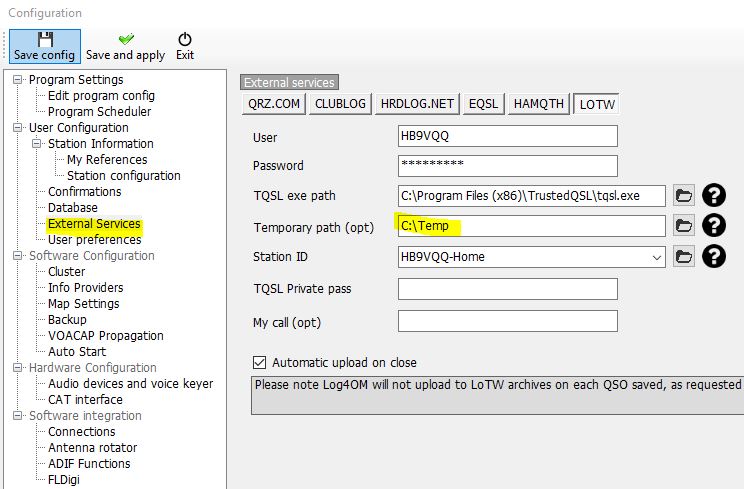Collapse the Program Settings tree node
This screenshot has width=744, height=489.
click(18, 79)
